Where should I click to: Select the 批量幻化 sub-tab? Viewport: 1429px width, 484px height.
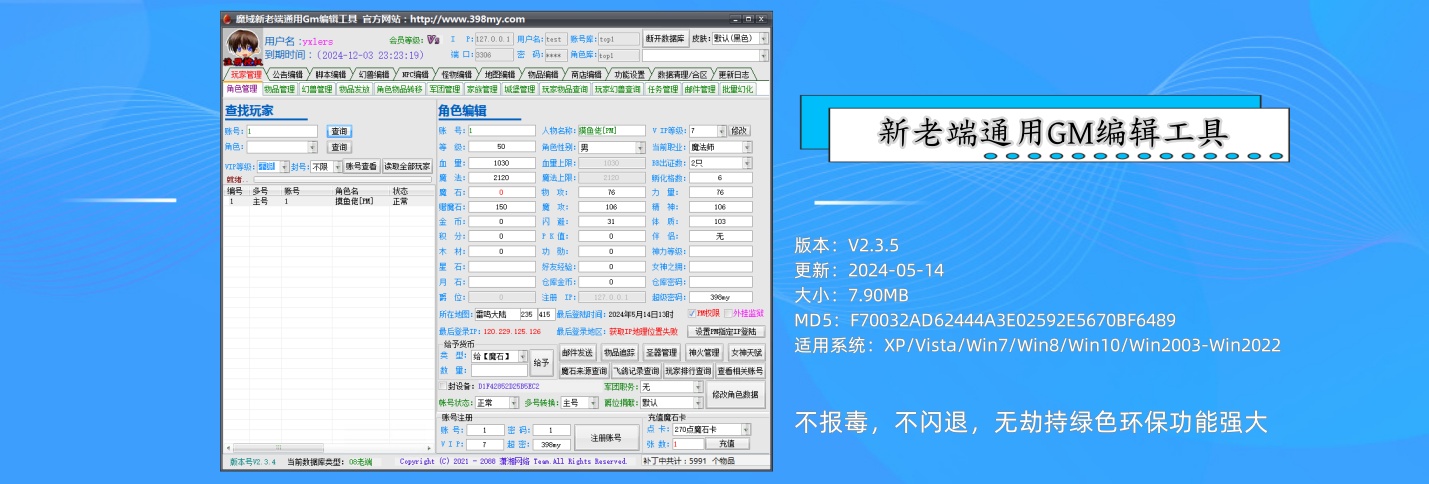737,89
